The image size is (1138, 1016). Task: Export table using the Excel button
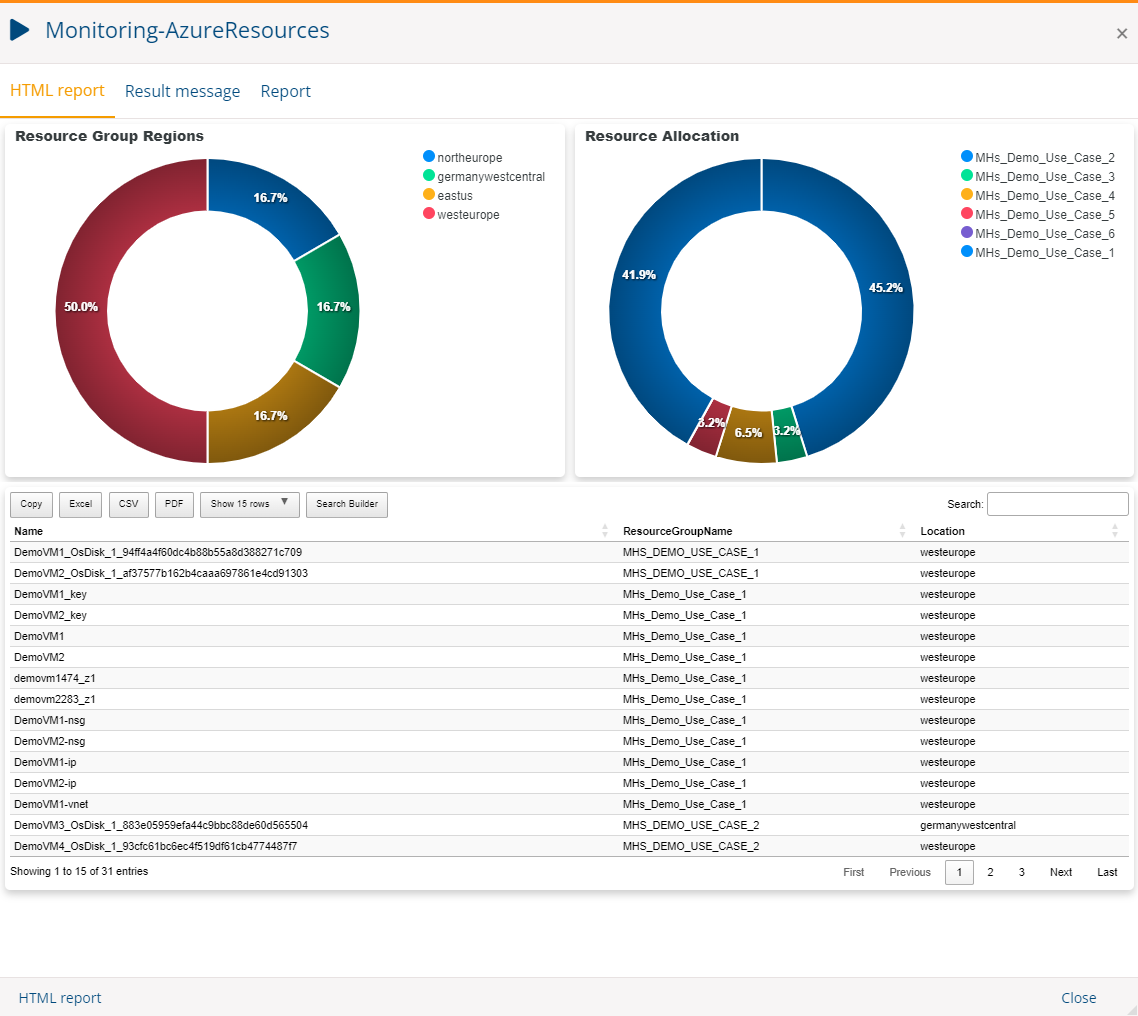tap(80, 504)
